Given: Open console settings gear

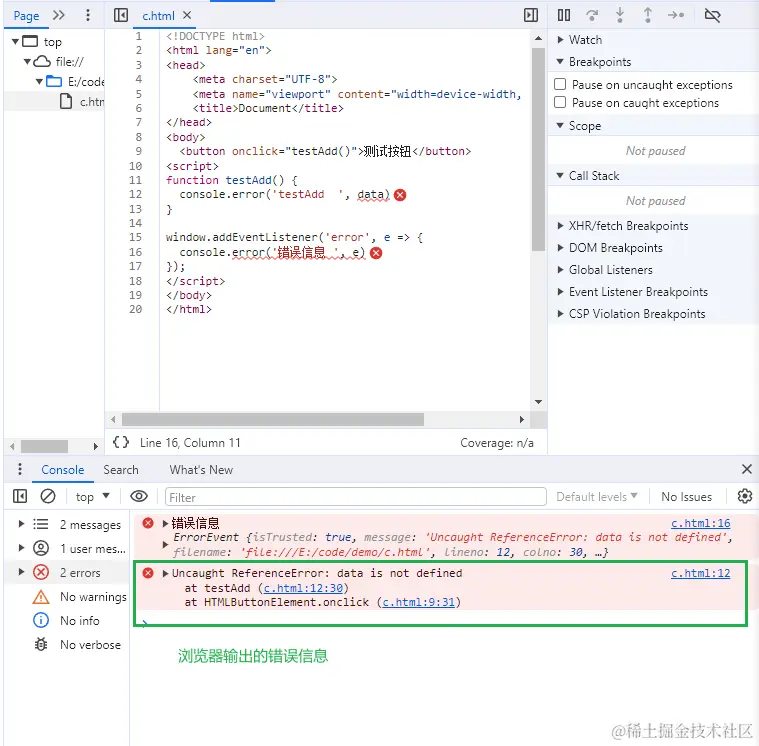Looking at the screenshot, I should (744, 496).
